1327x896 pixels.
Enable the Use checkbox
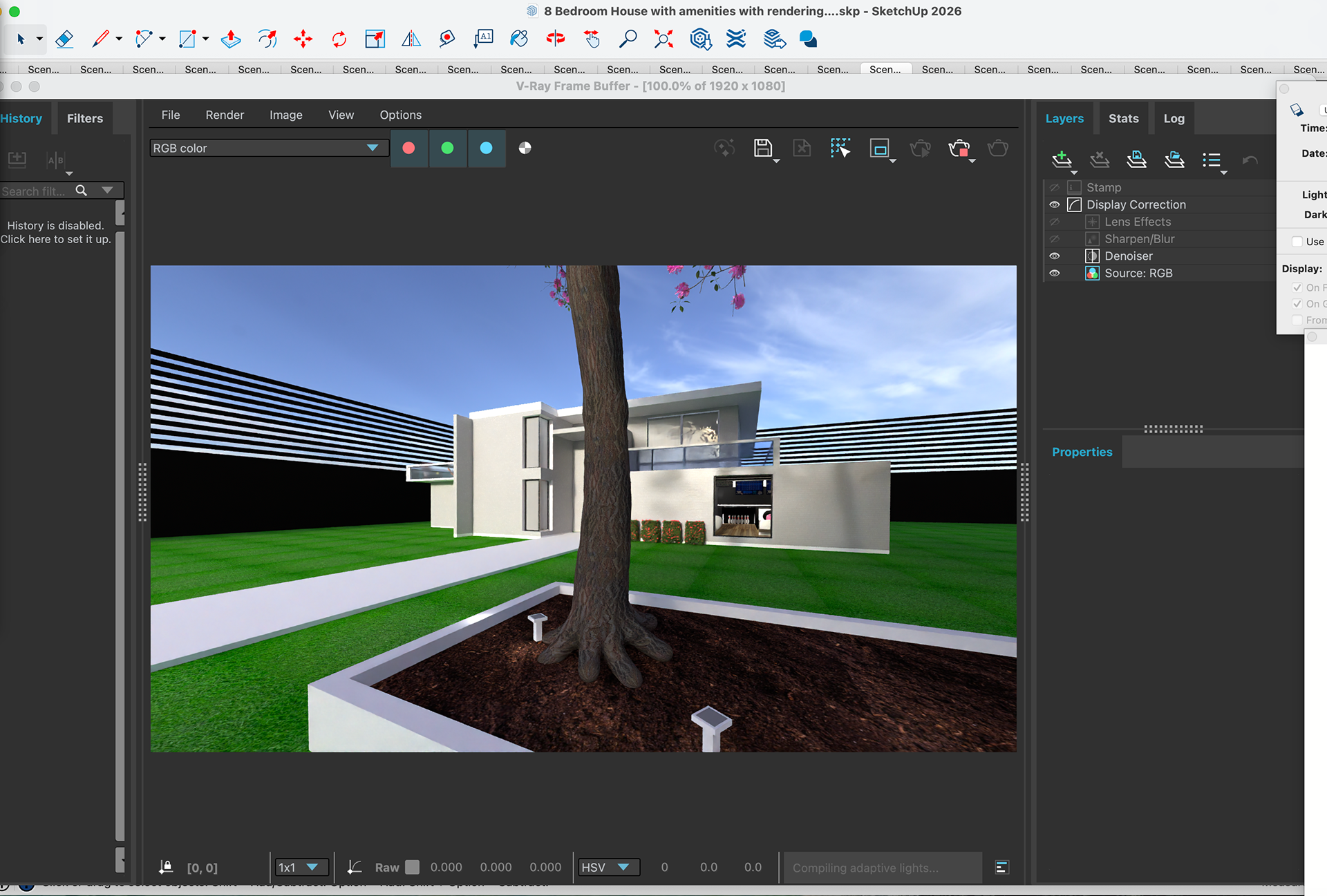click(1297, 242)
